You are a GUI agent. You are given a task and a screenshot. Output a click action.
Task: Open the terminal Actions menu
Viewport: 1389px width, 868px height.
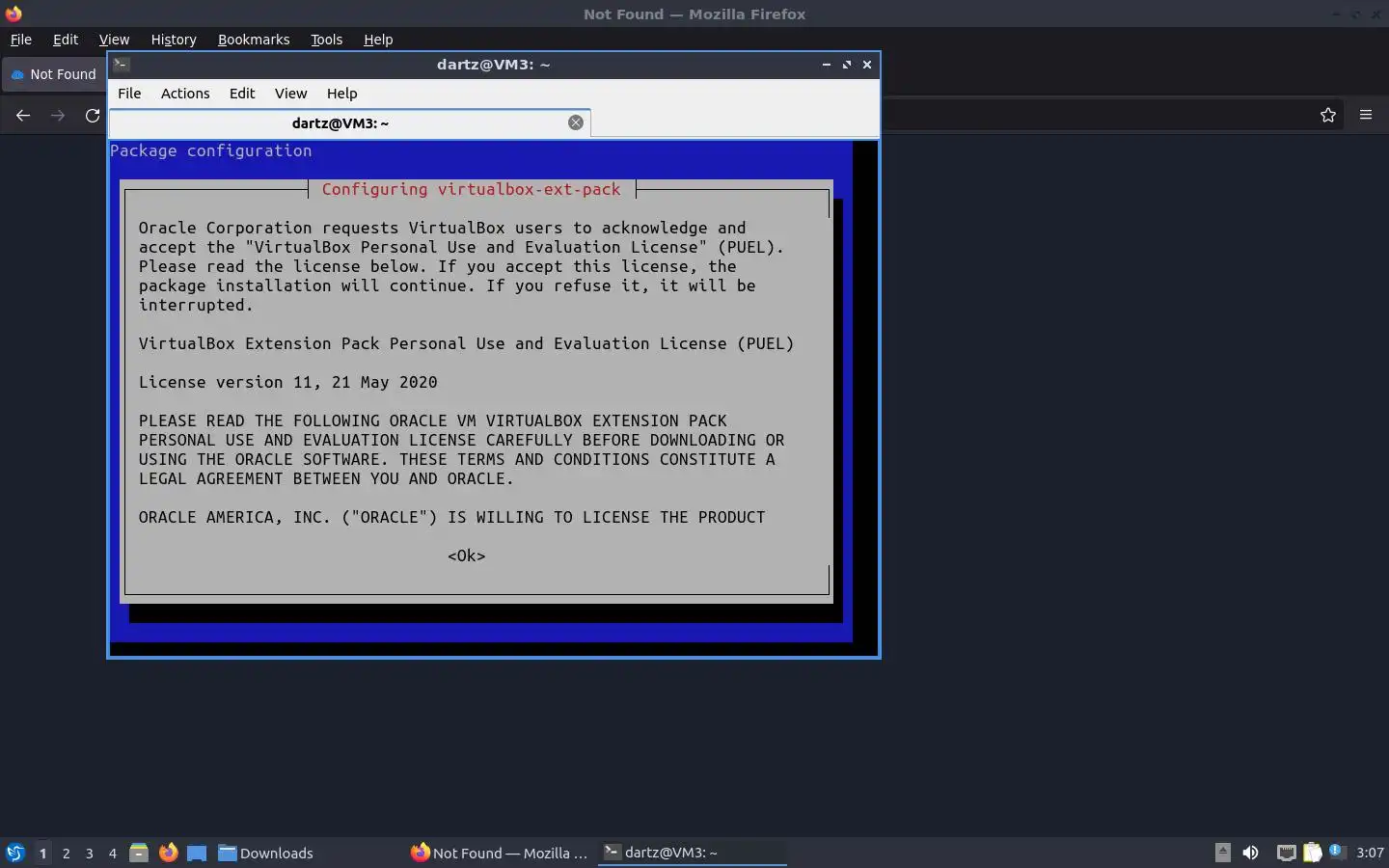[x=185, y=94]
